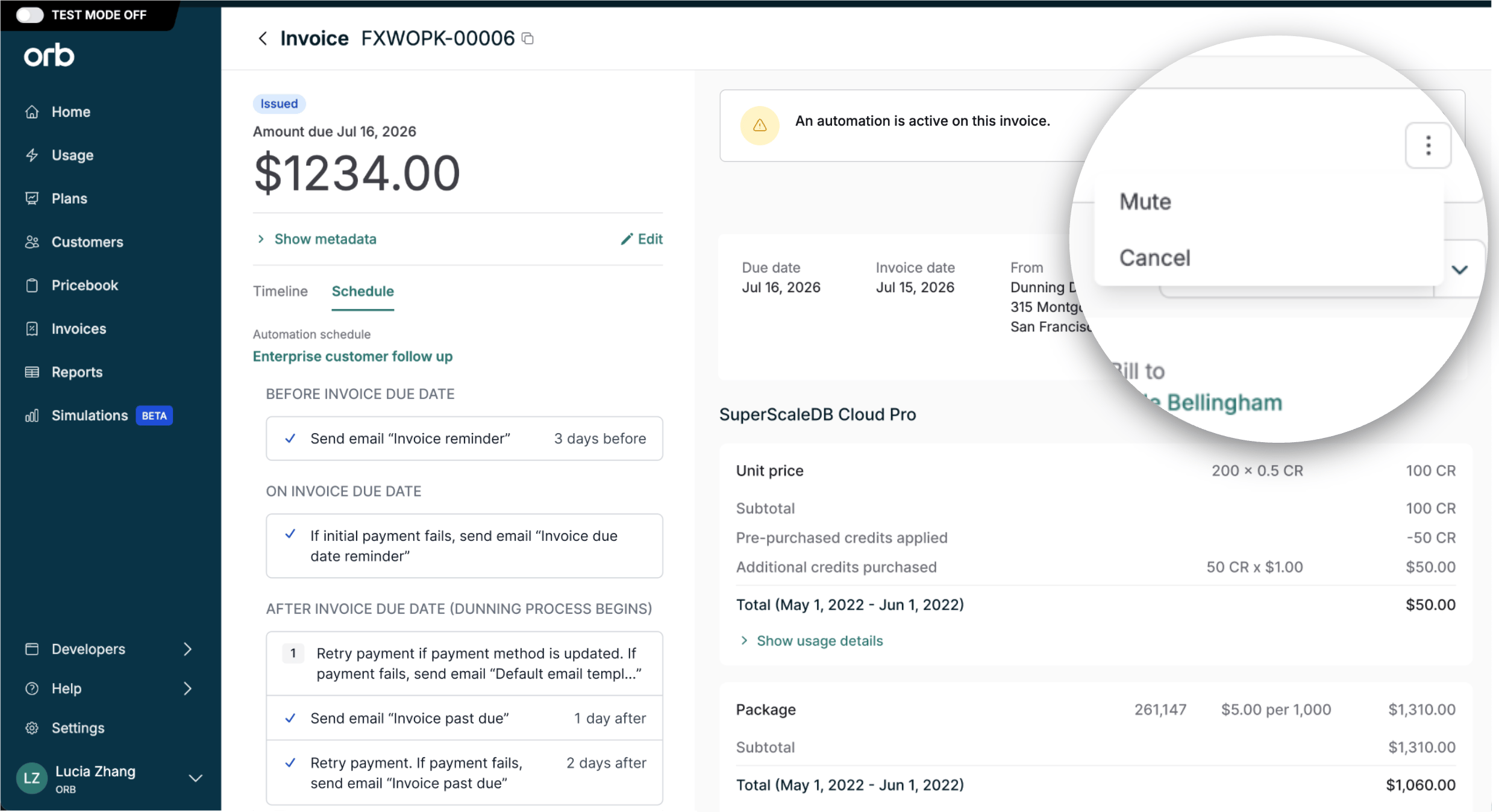Viewport: 1499px width, 812px height.
Task: Open the Customers people icon
Action: point(32,242)
